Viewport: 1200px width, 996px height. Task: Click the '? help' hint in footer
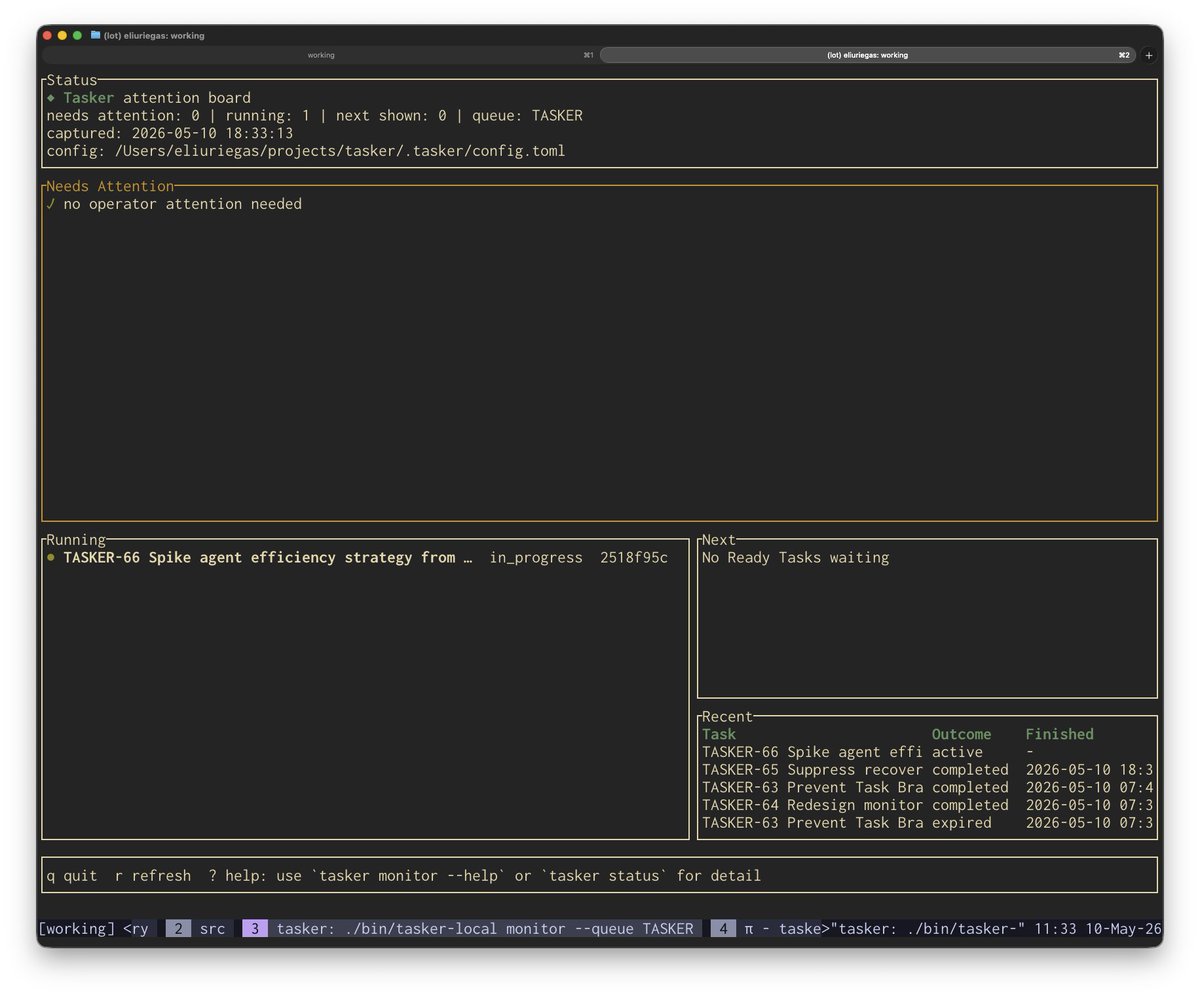(x=238, y=876)
